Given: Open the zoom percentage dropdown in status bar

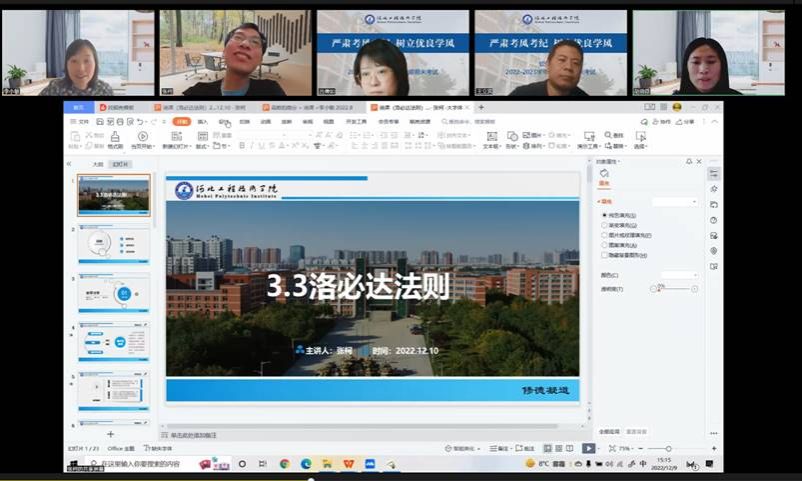Looking at the screenshot, I should (x=626, y=449).
